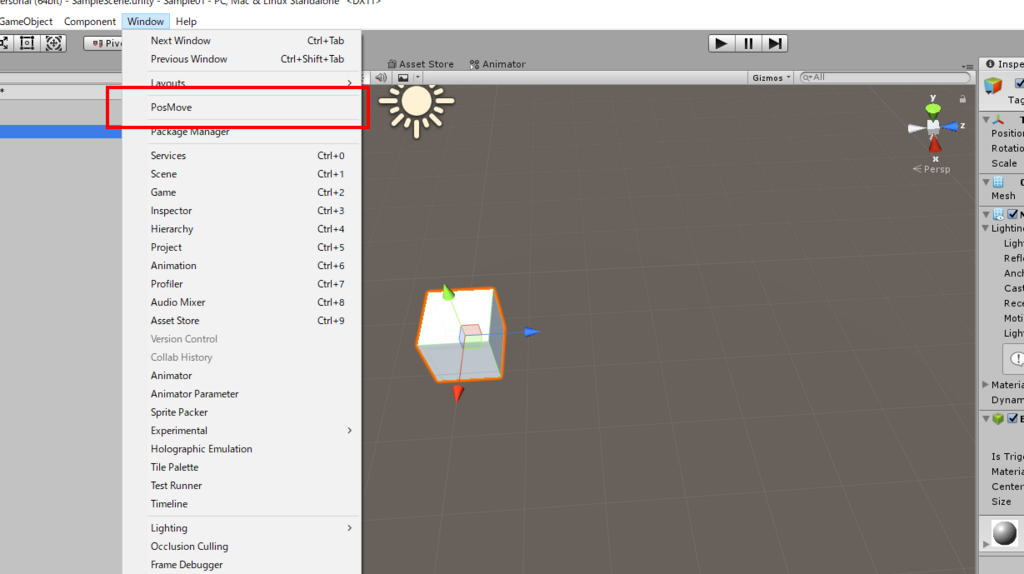Toggle scene effects with the image icon
Viewport: 1024px width, 574px height.
(x=403, y=77)
